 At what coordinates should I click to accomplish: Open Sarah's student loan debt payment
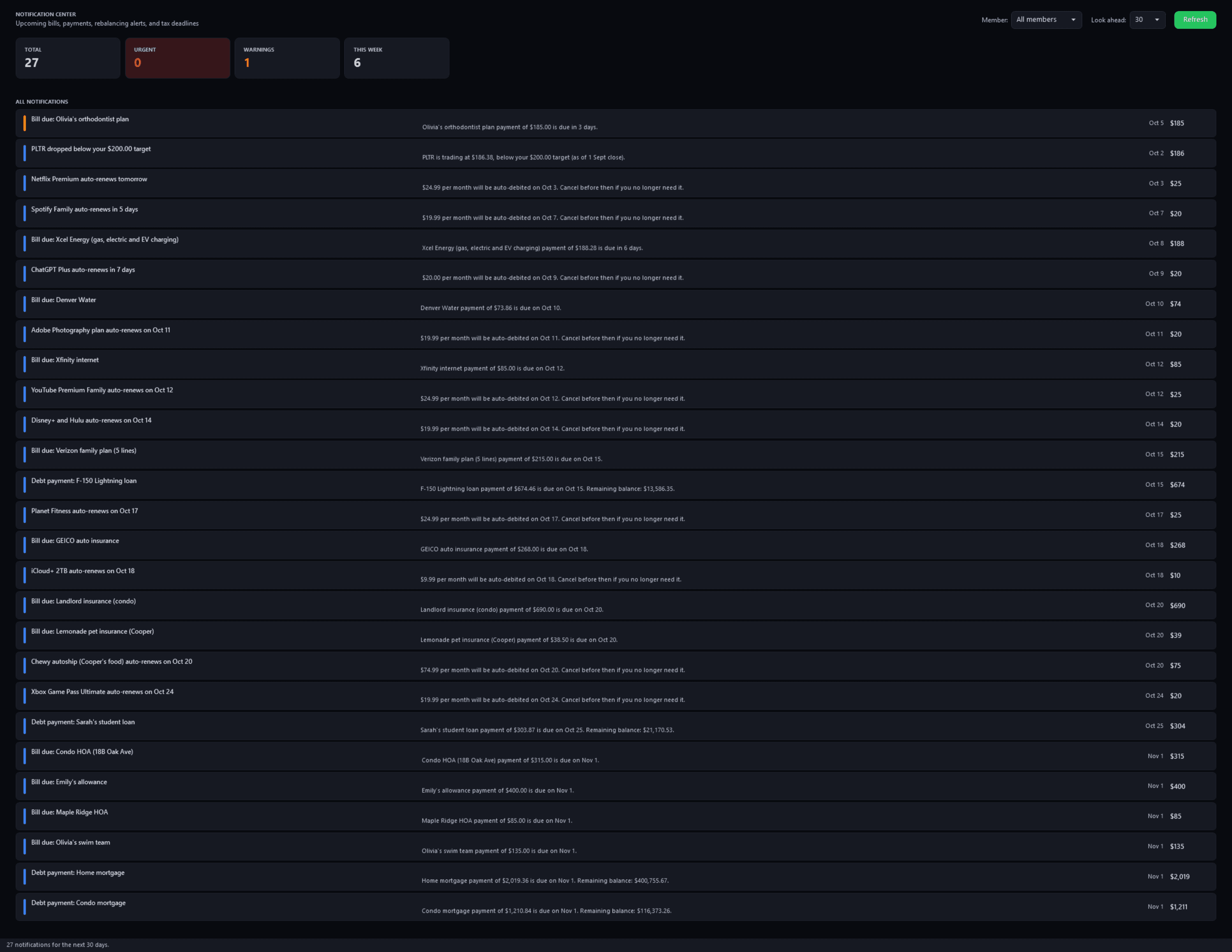click(615, 726)
